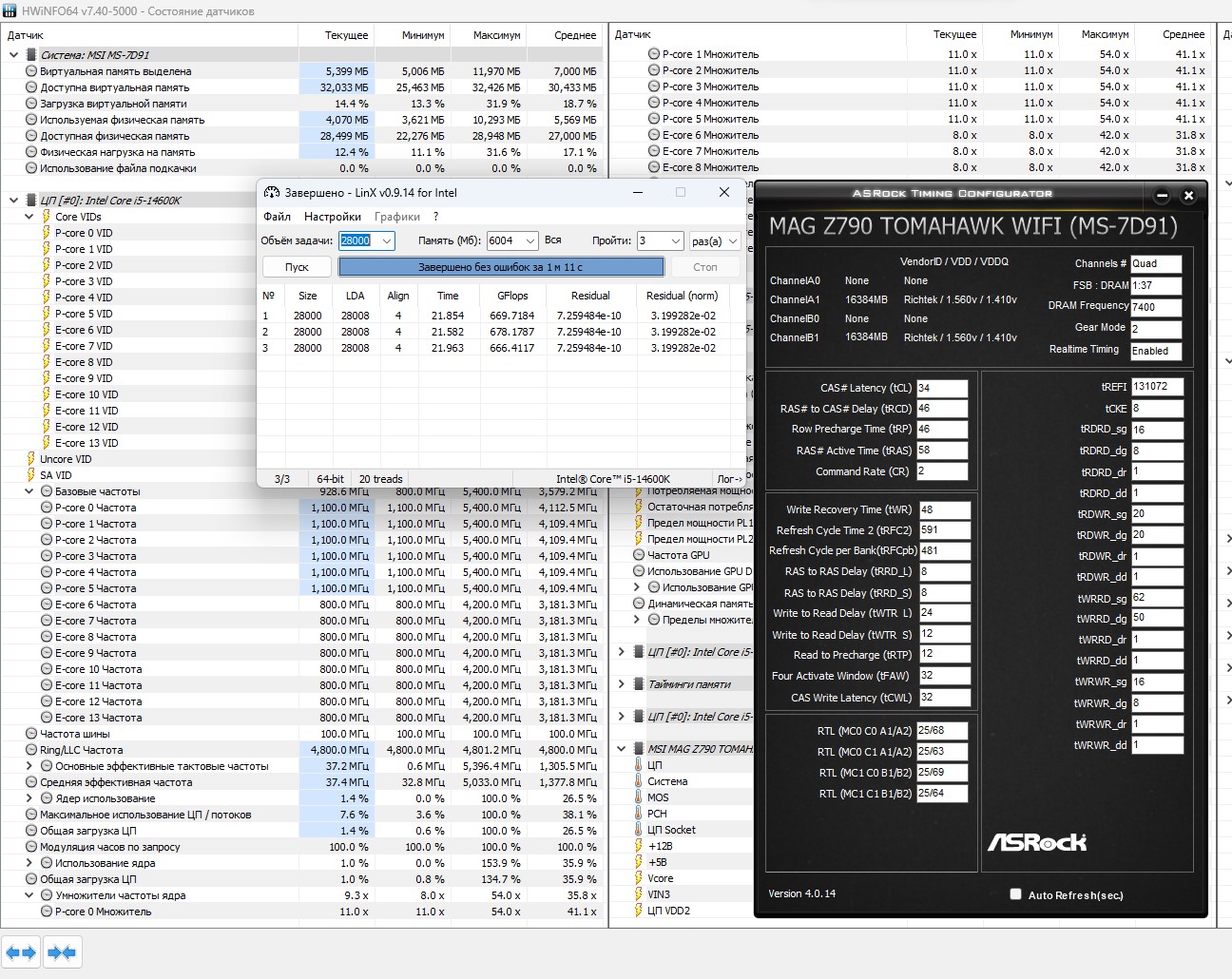Collapse the Система: MSI MS-7D91 sensor group
The height and width of the screenshot is (979, 1232).
coord(13,55)
